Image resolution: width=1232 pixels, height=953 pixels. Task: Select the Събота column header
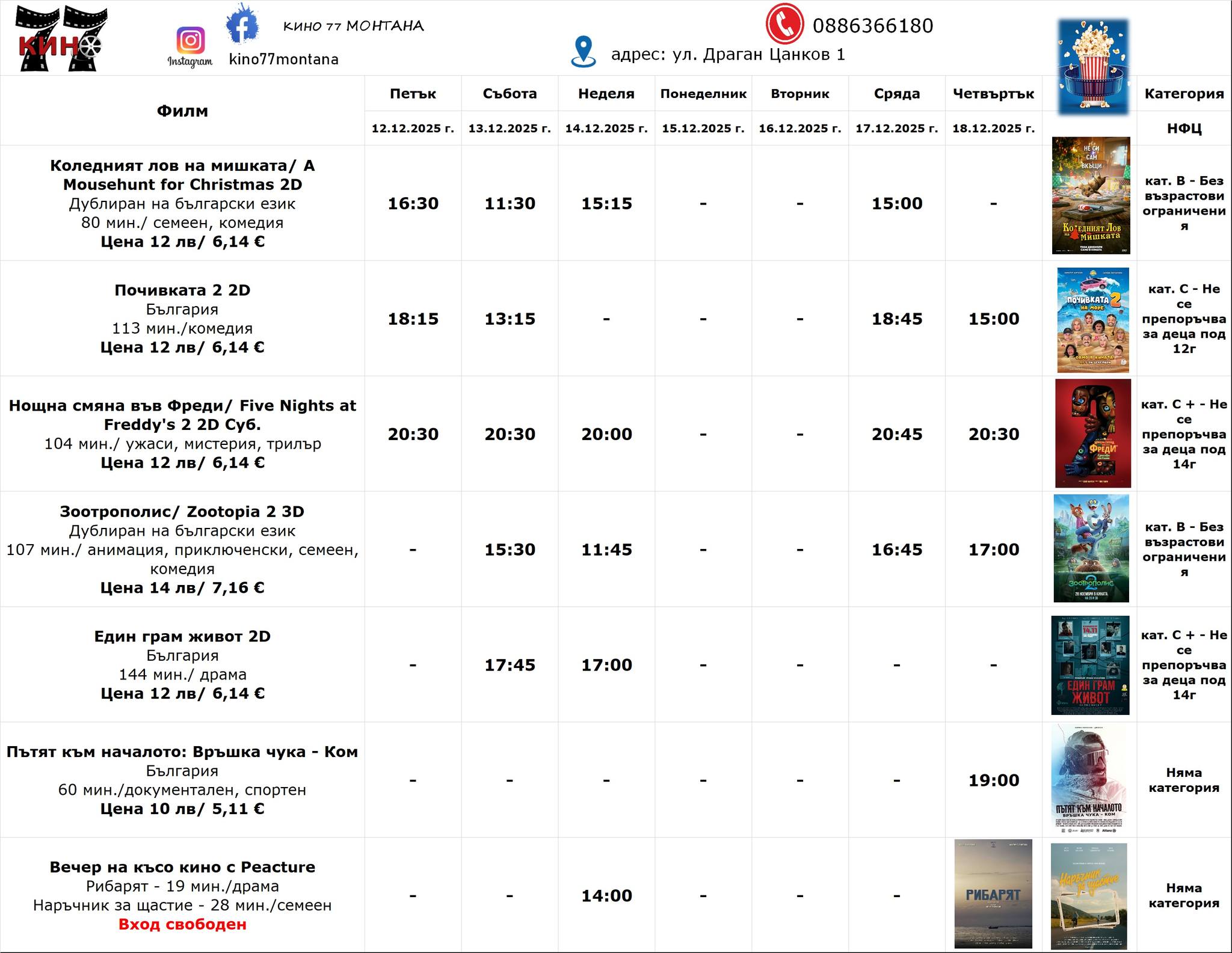point(510,94)
